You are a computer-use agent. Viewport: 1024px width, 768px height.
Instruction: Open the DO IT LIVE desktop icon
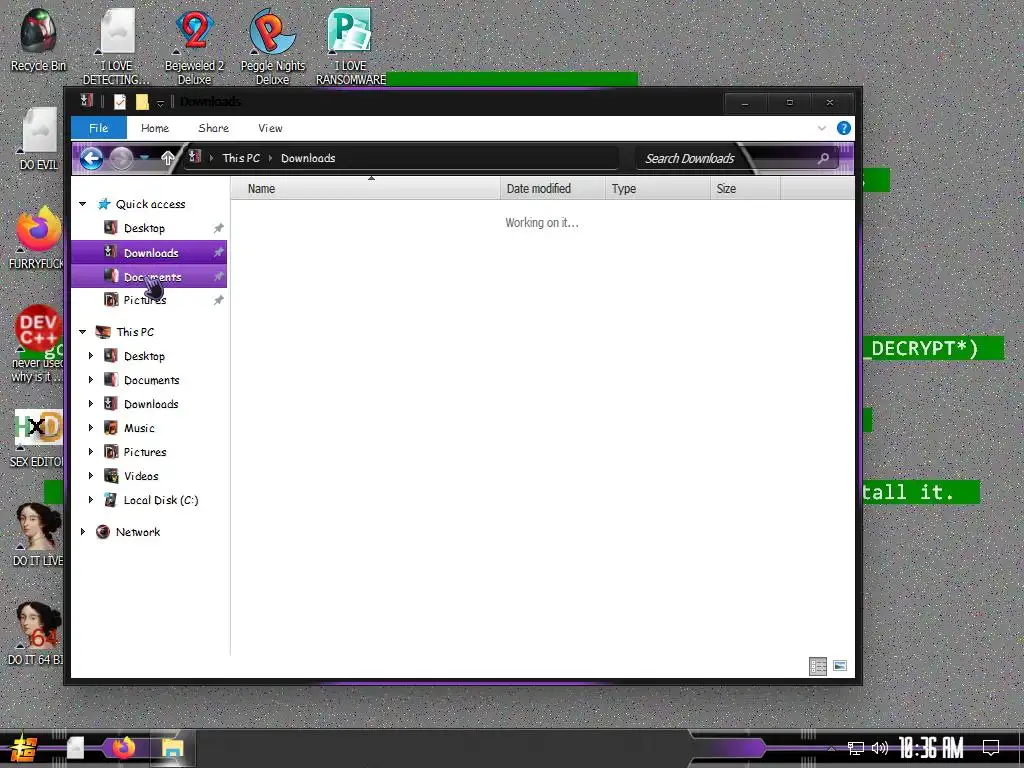38,534
